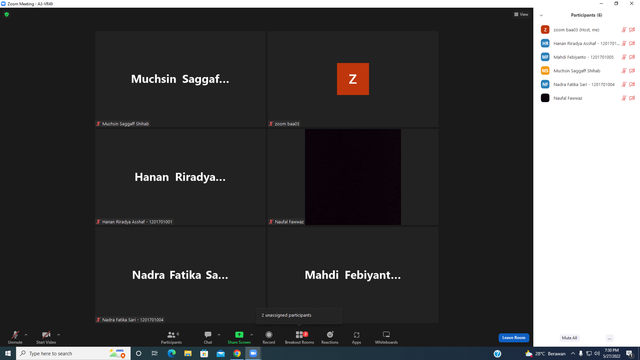The image size is (640, 360).
Task: Click video-off icon for Mahdi Febiyanto
Action: [x=632, y=57]
